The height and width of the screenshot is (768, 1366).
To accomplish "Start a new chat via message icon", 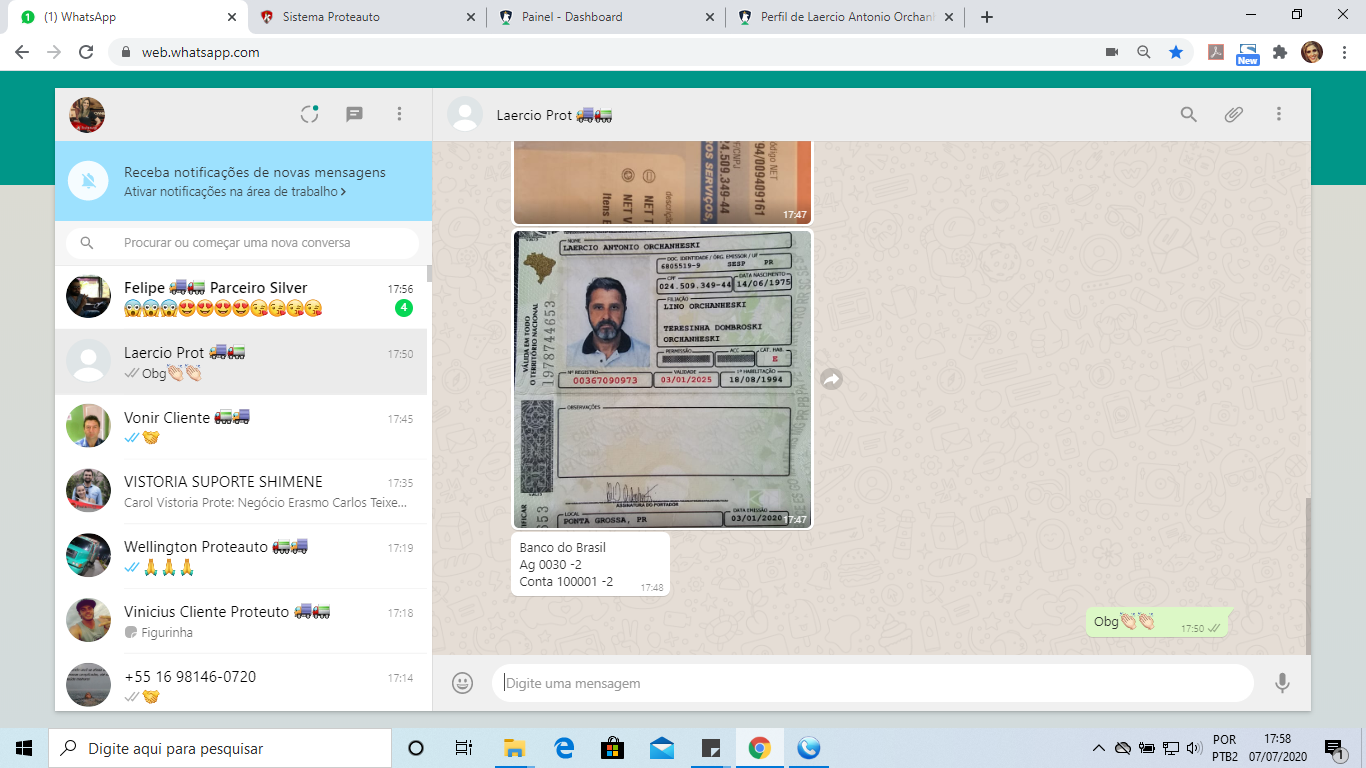I will [x=354, y=115].
